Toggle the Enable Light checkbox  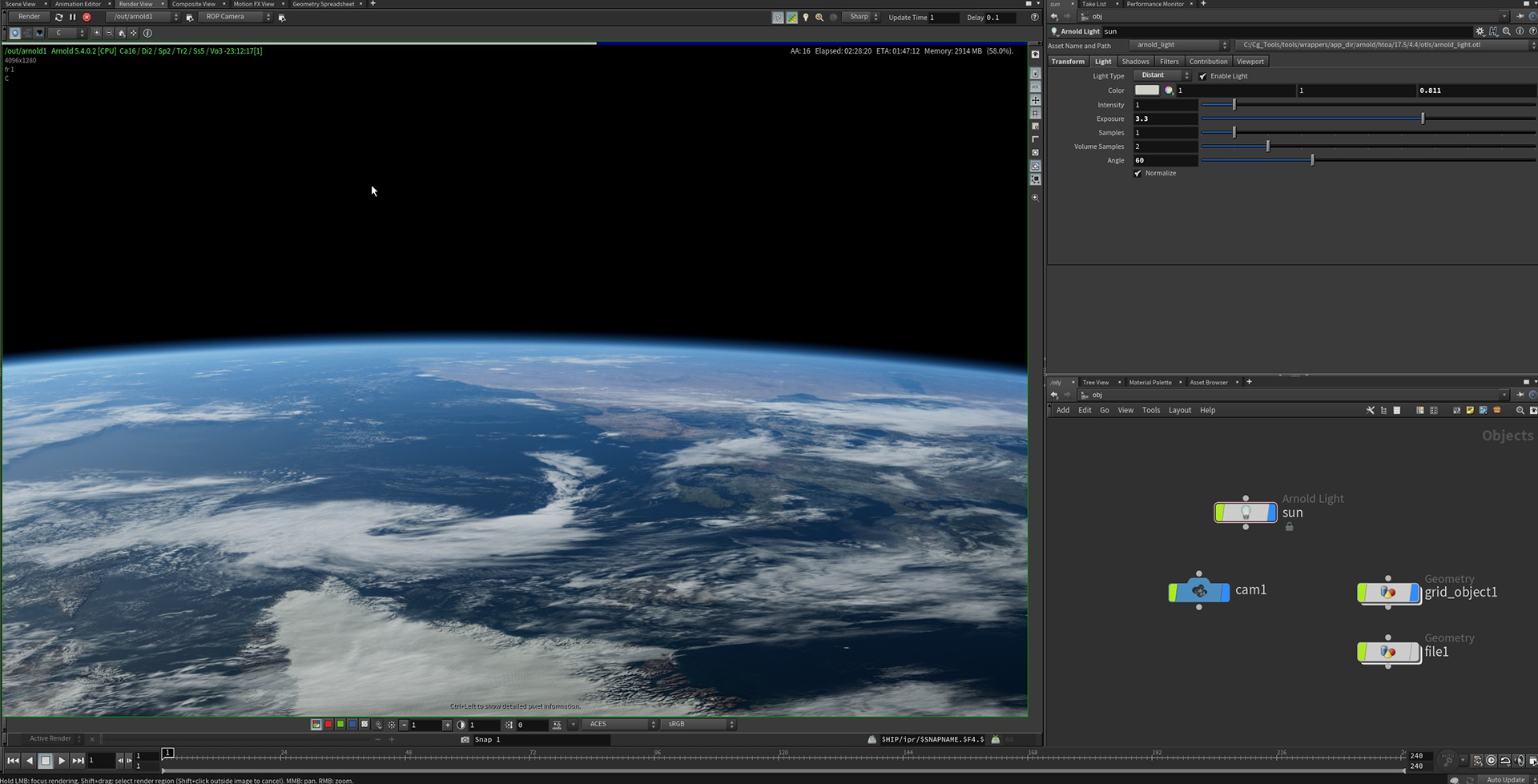click(x=1202, y=76)
